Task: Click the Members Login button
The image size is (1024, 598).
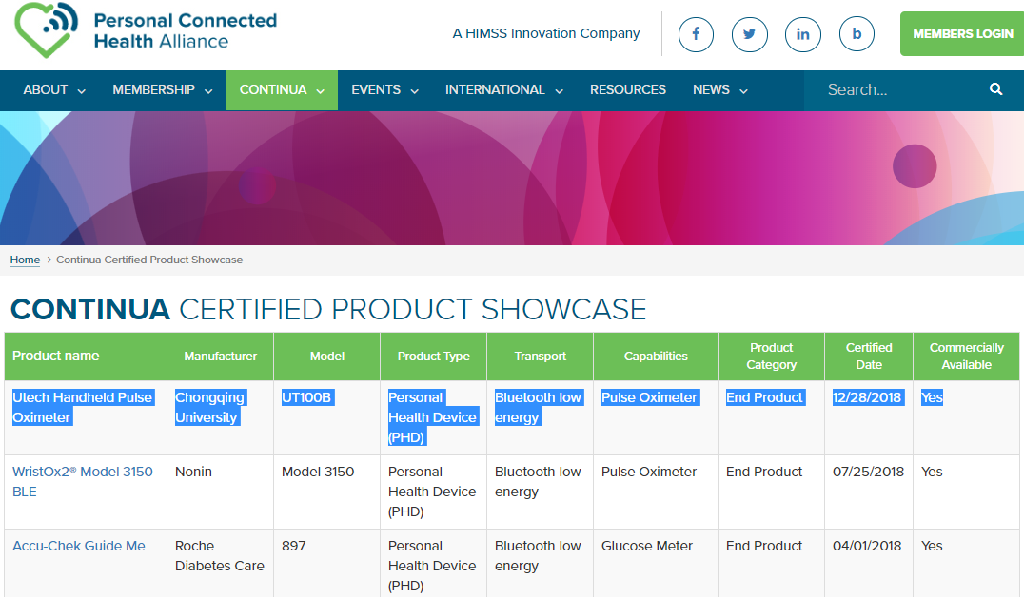Action: [962, 33]
